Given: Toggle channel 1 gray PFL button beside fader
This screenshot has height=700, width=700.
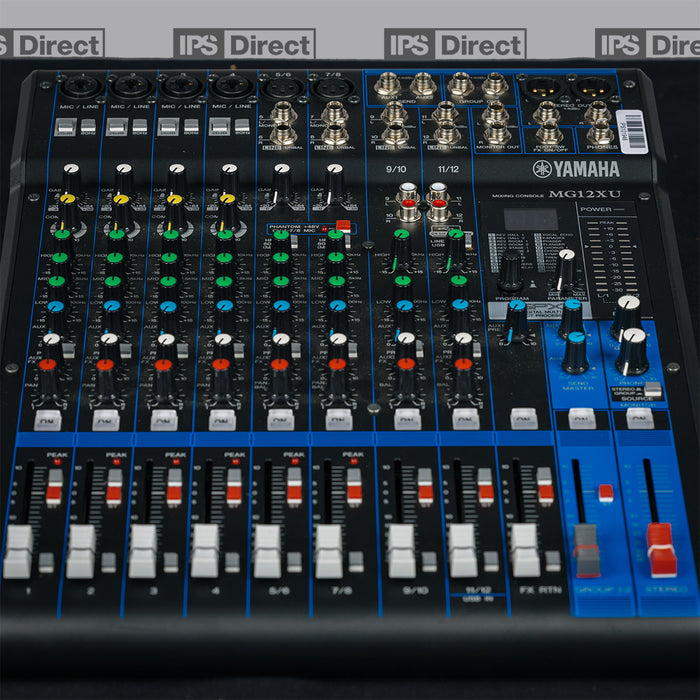Looking at the screenshot, I should click(x=46, y=562).
